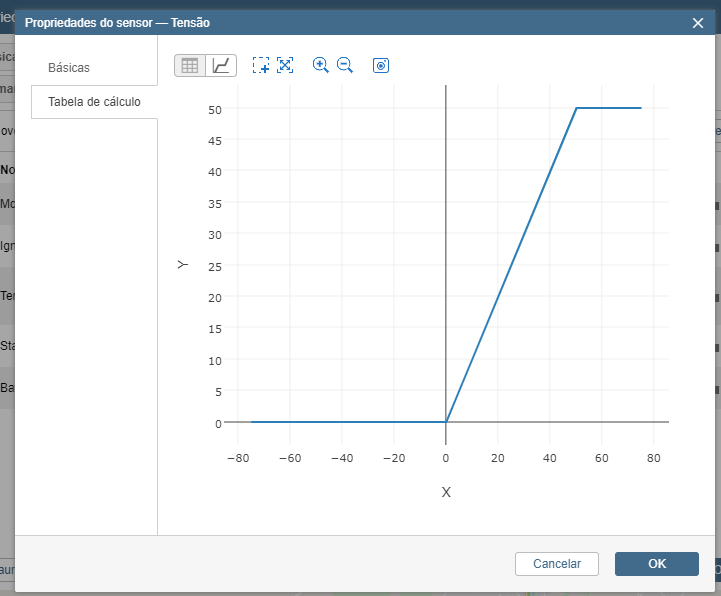Zoom in on the chart

(x=321, y=65)
